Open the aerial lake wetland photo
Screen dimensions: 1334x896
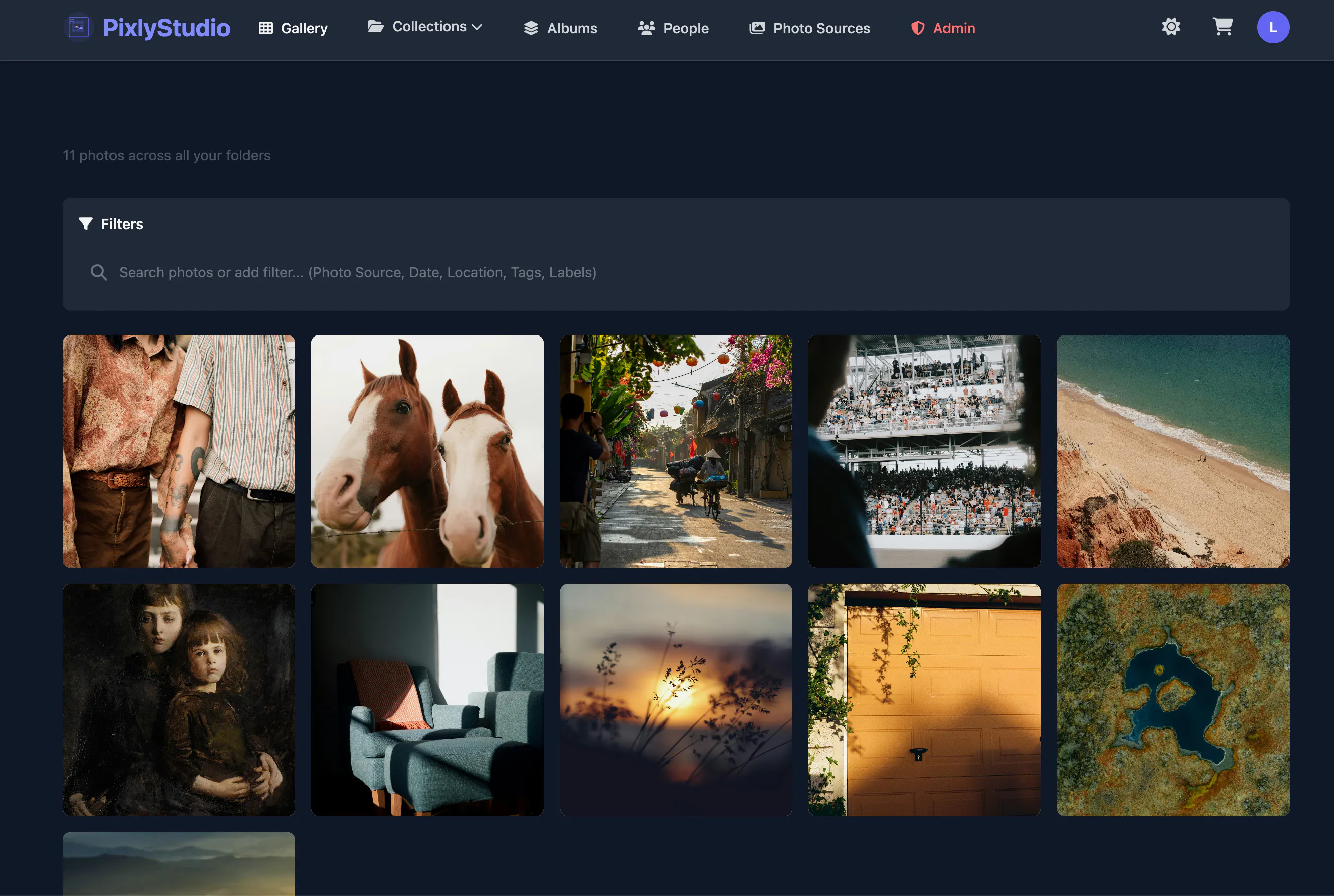(1173, 699)
